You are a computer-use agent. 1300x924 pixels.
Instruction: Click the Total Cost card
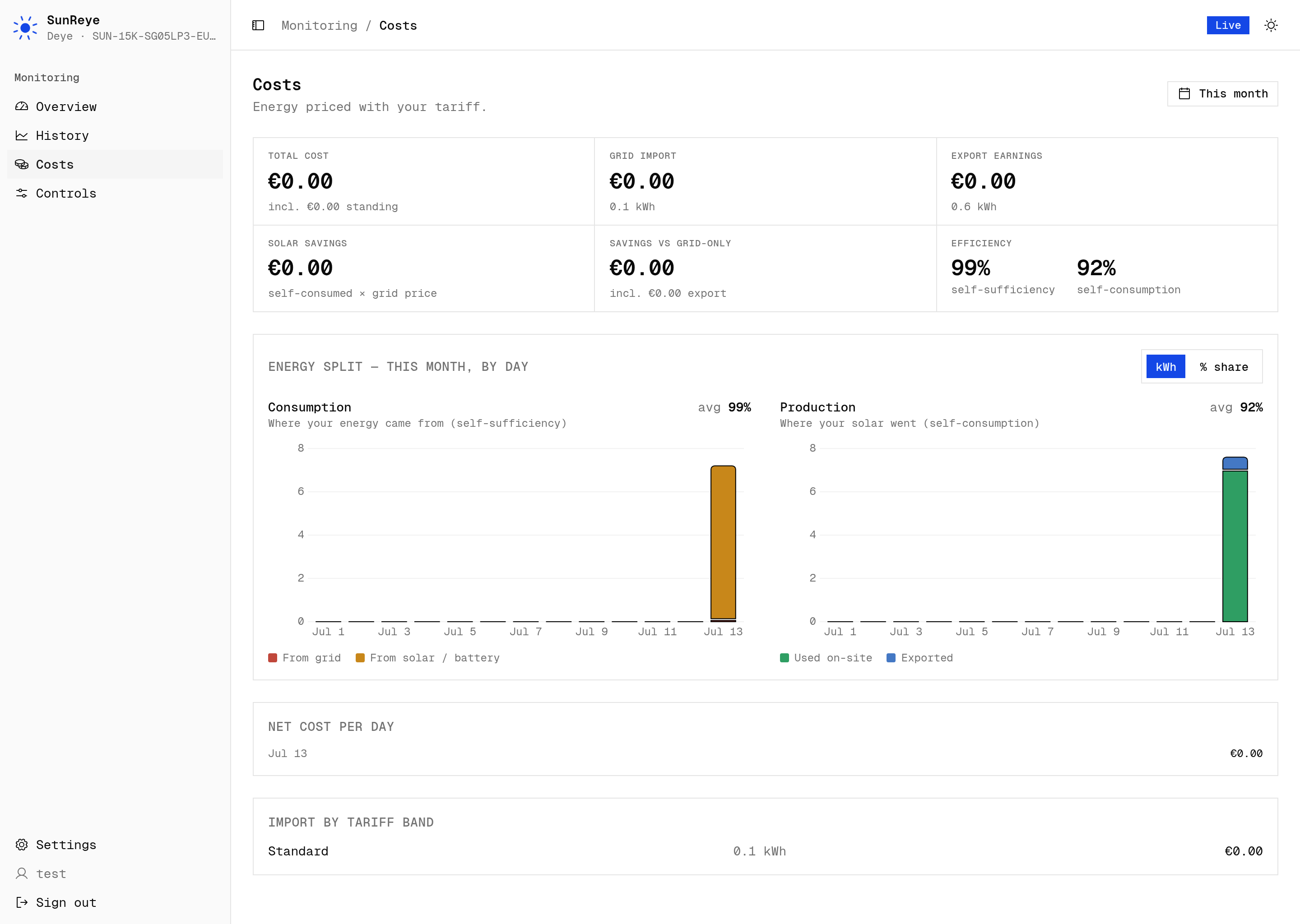click(423, 181)
